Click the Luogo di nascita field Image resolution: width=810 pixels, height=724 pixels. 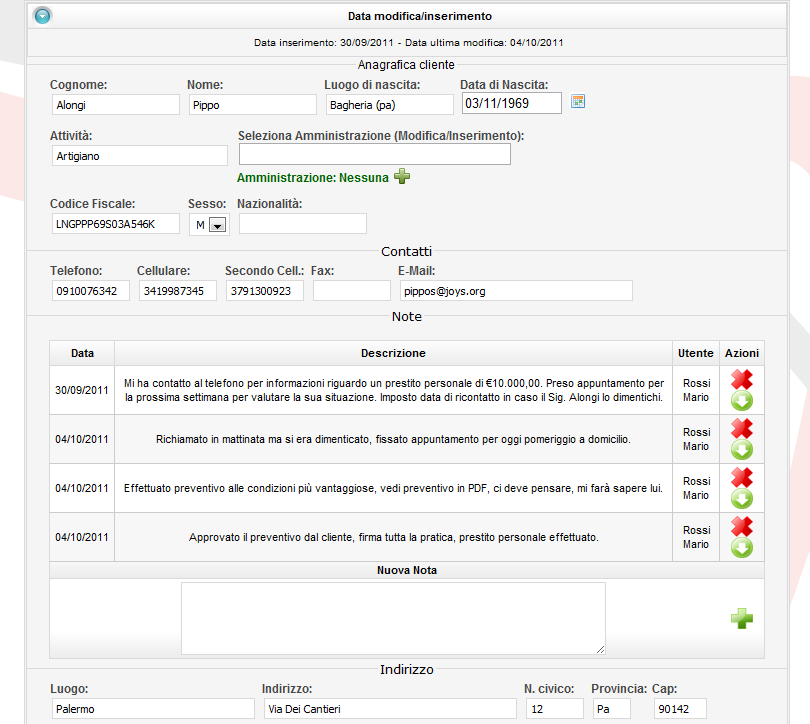point(390,105)
